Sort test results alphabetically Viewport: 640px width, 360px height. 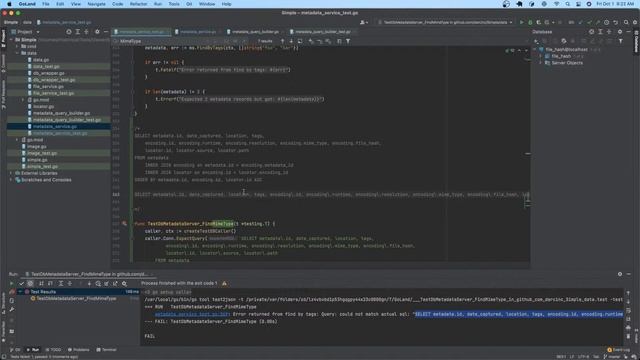click(41, 284)
